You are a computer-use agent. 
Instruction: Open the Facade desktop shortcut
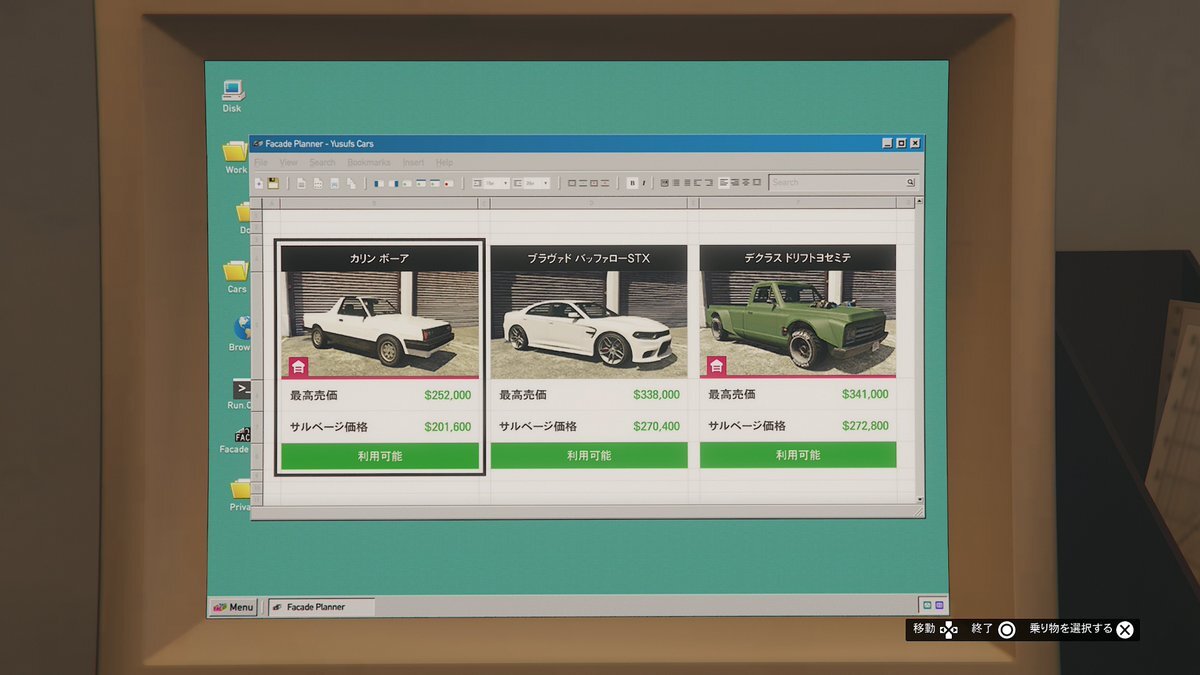click(237, 440)
